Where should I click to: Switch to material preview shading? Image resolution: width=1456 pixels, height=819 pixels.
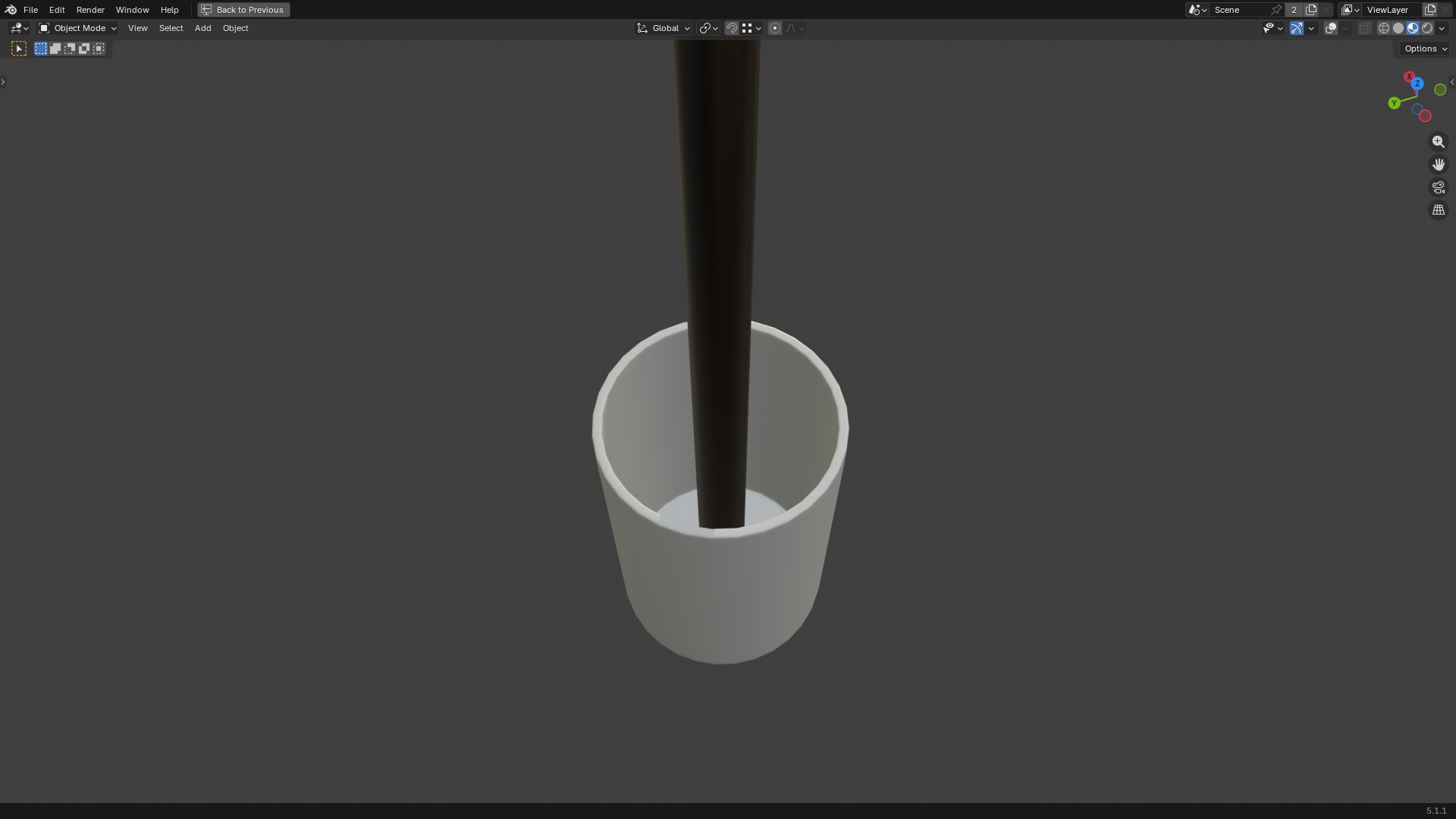coord(1413,28)
